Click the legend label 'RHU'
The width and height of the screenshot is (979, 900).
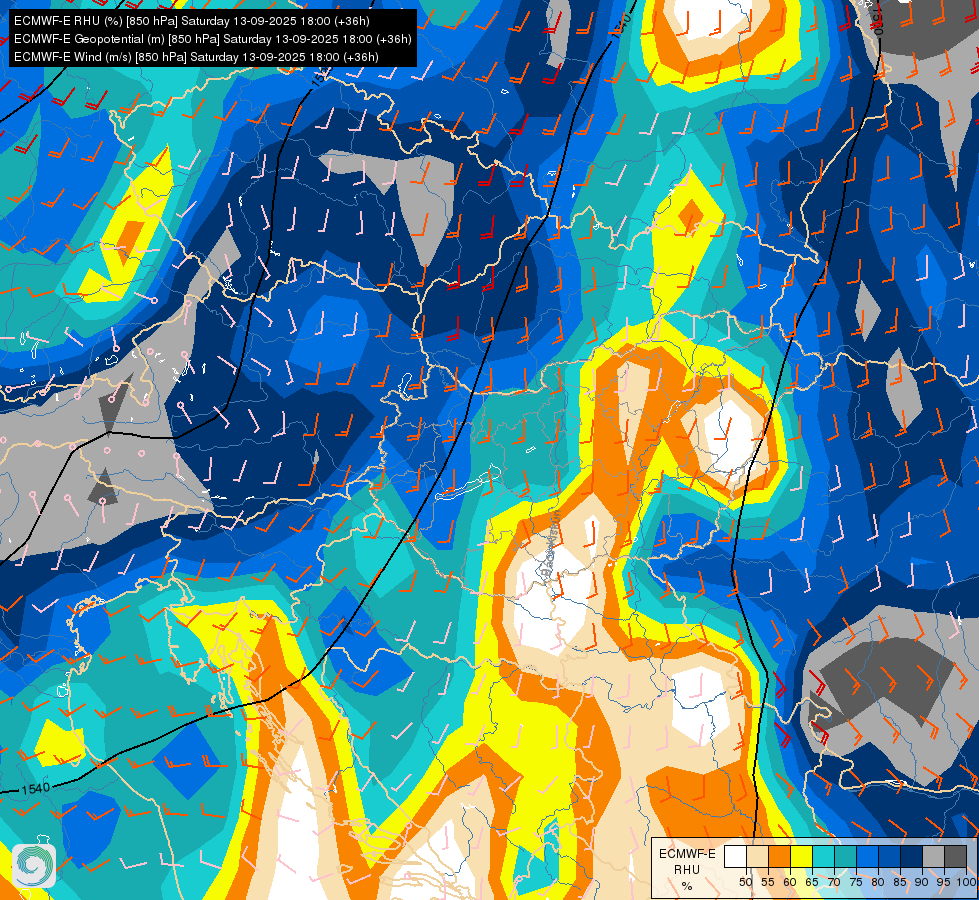(687, 870)
